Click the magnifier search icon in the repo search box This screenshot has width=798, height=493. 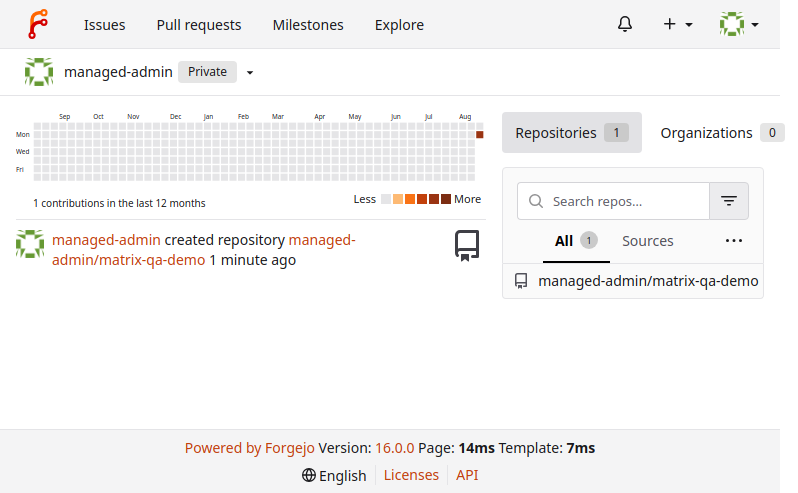click(x=535, y=201)
